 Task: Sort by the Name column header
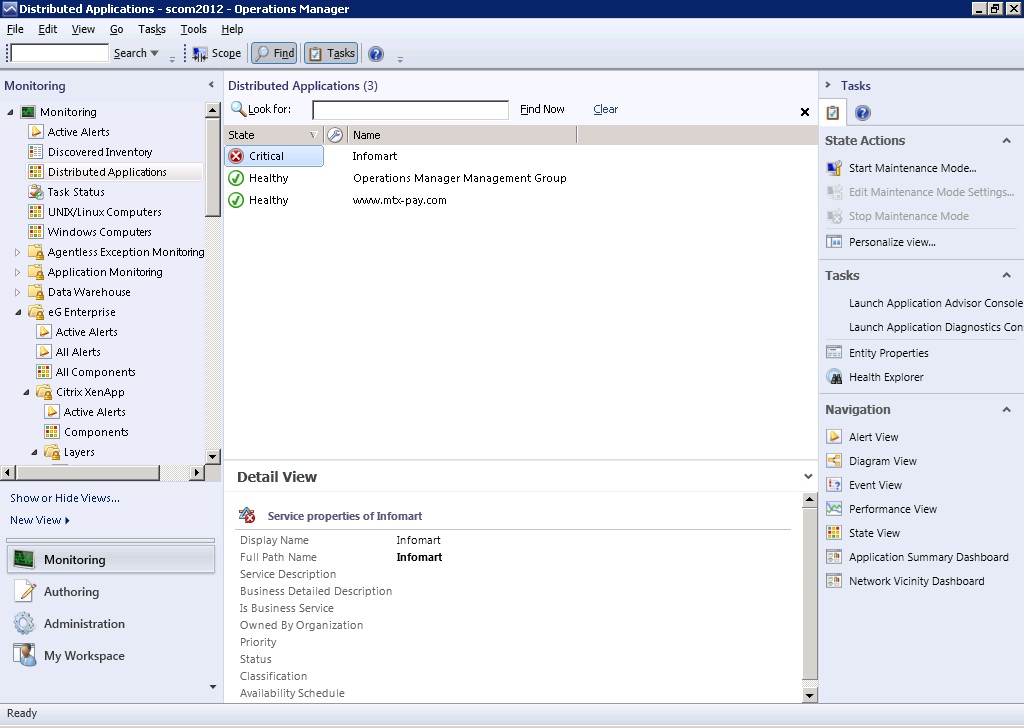click(x=462, y=135)
